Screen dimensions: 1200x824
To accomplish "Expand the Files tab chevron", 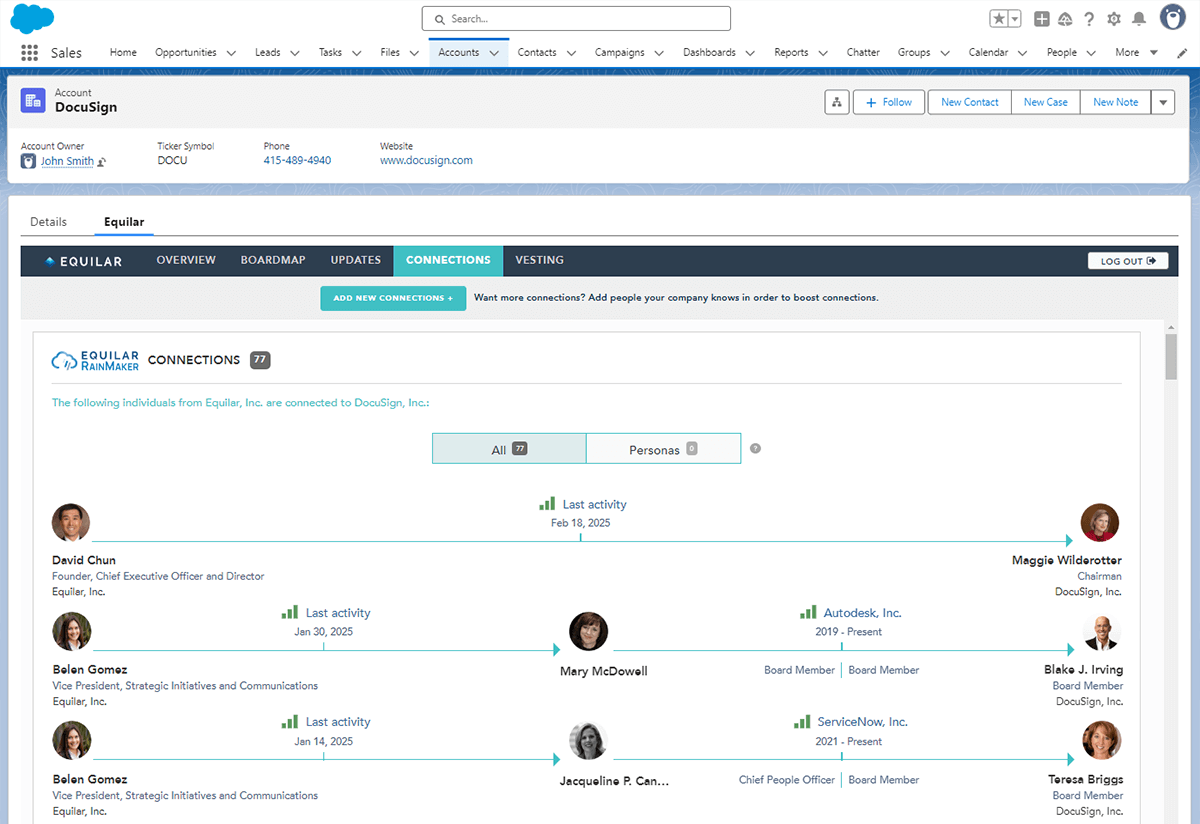I will [x=414, y=53].
